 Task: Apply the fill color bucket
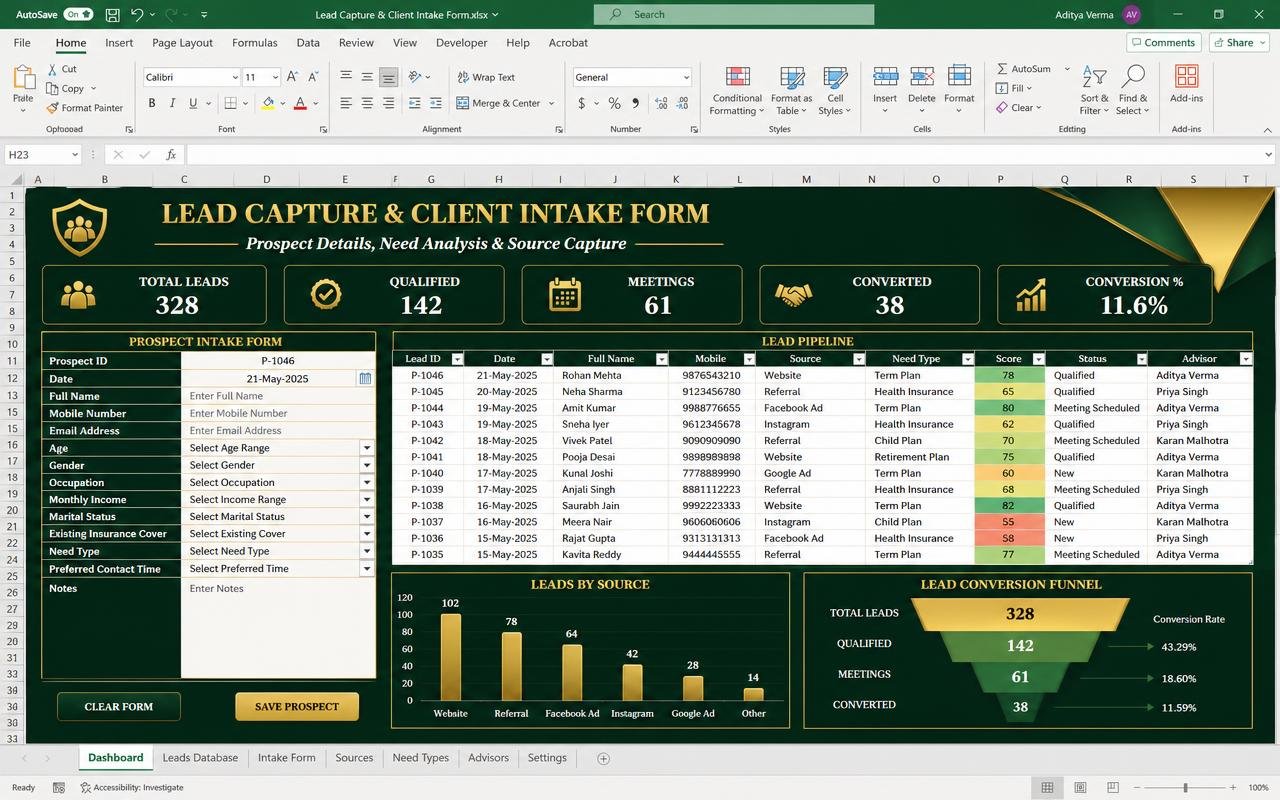268,103
